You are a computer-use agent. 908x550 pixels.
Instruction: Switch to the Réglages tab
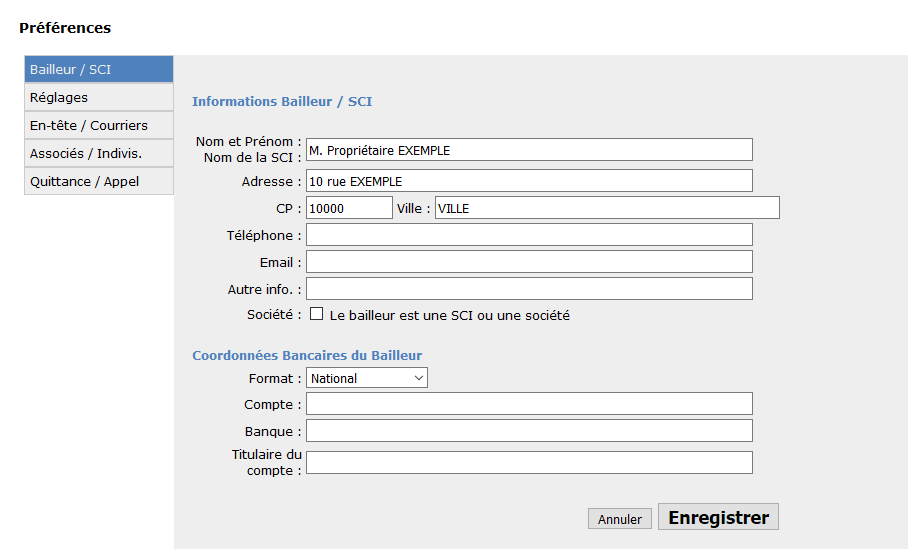tap(98, 97)
